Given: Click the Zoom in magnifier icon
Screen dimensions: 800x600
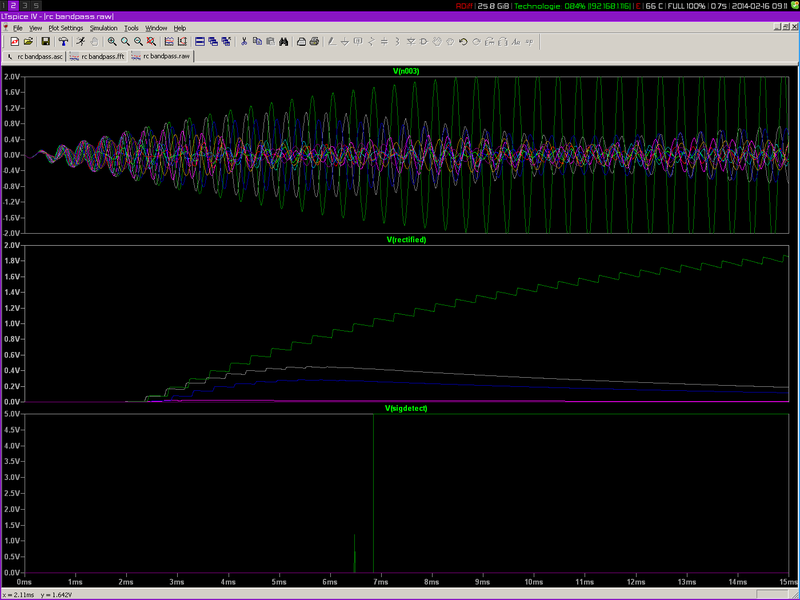Looking at the screenshot, I should (x=112, y=41).
